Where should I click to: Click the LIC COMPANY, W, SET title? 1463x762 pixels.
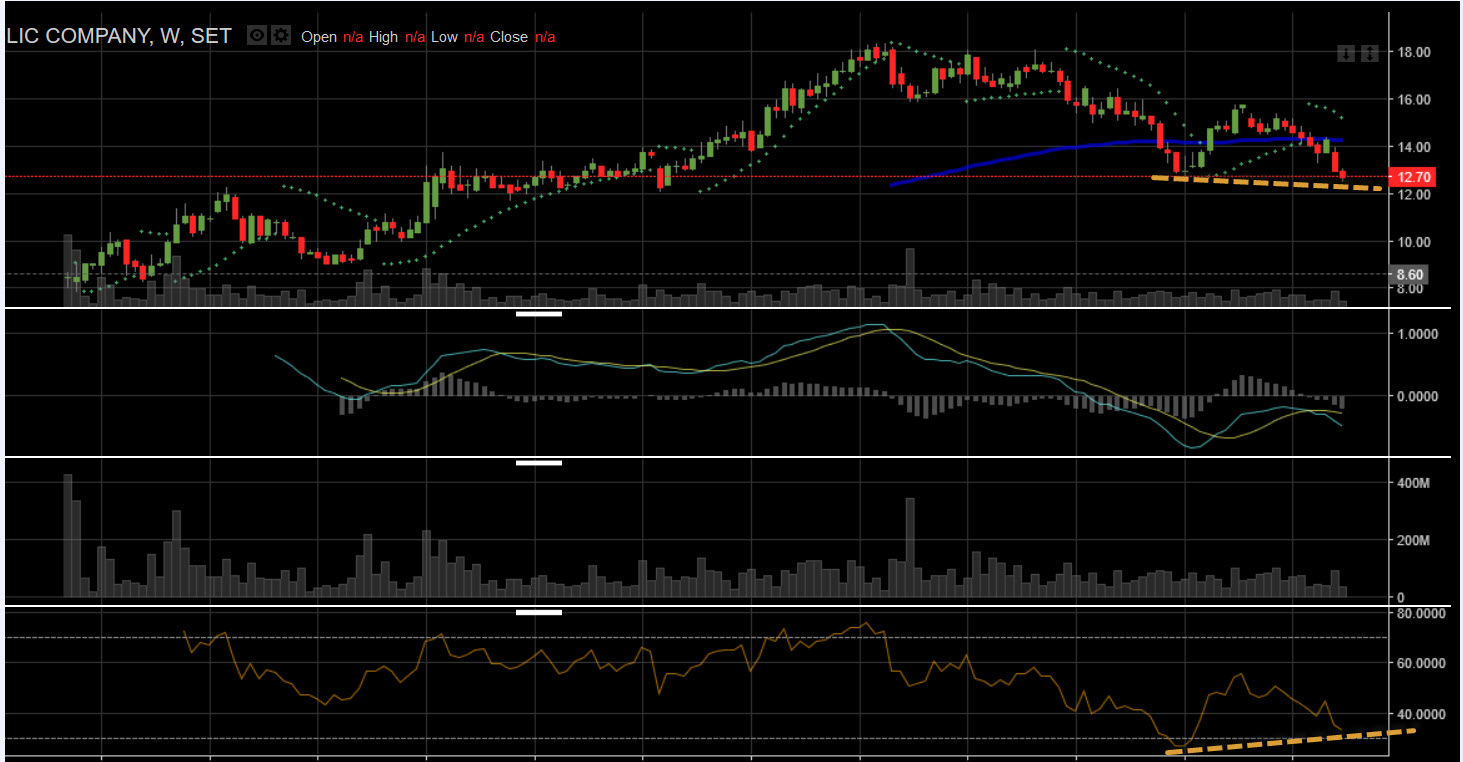coord(119,36)
